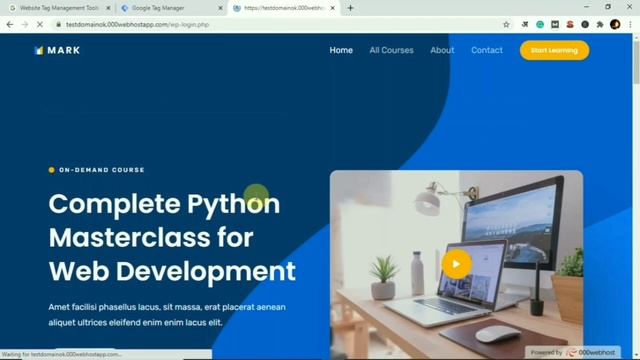
Task: Open the All Courses navigation link
Action: click(391, 50)
